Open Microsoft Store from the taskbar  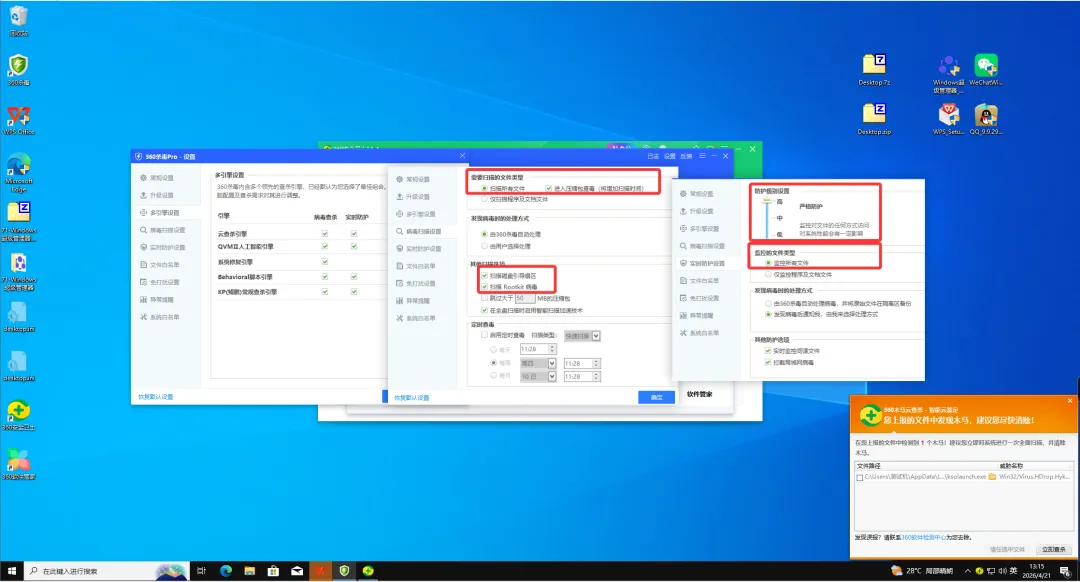coord(273,571)
